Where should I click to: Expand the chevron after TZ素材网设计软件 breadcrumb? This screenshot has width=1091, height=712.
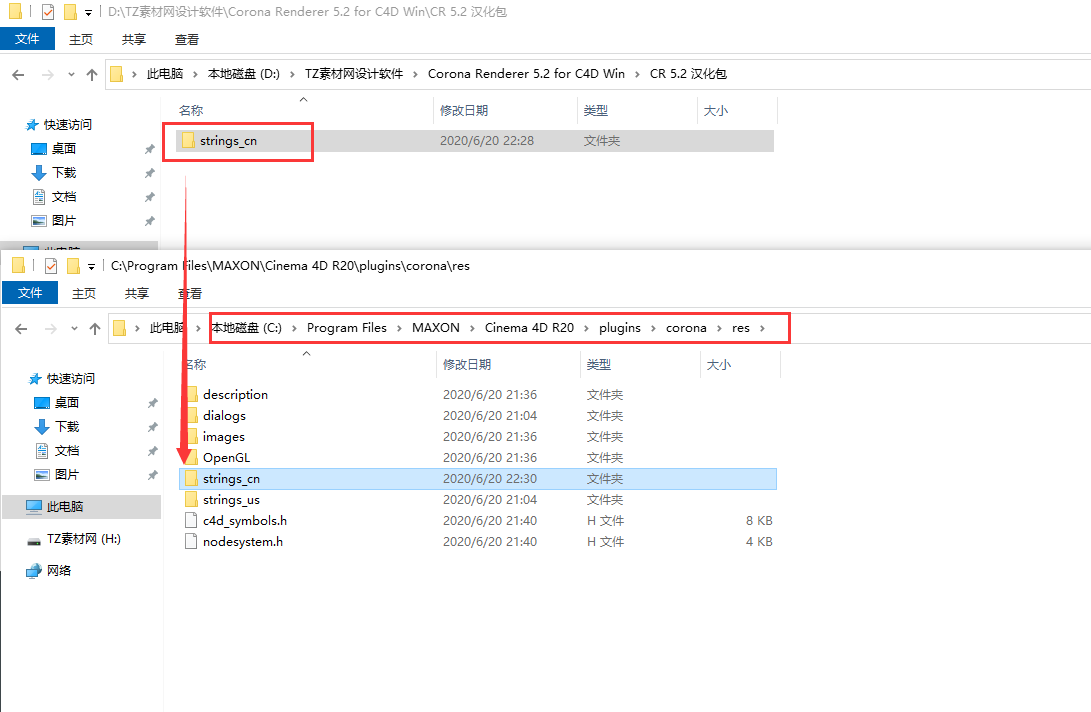pyautogui.click(x=415, y=74)
